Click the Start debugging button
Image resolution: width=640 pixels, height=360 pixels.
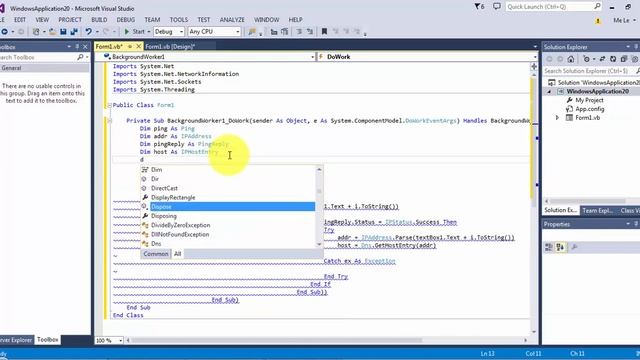134,31
